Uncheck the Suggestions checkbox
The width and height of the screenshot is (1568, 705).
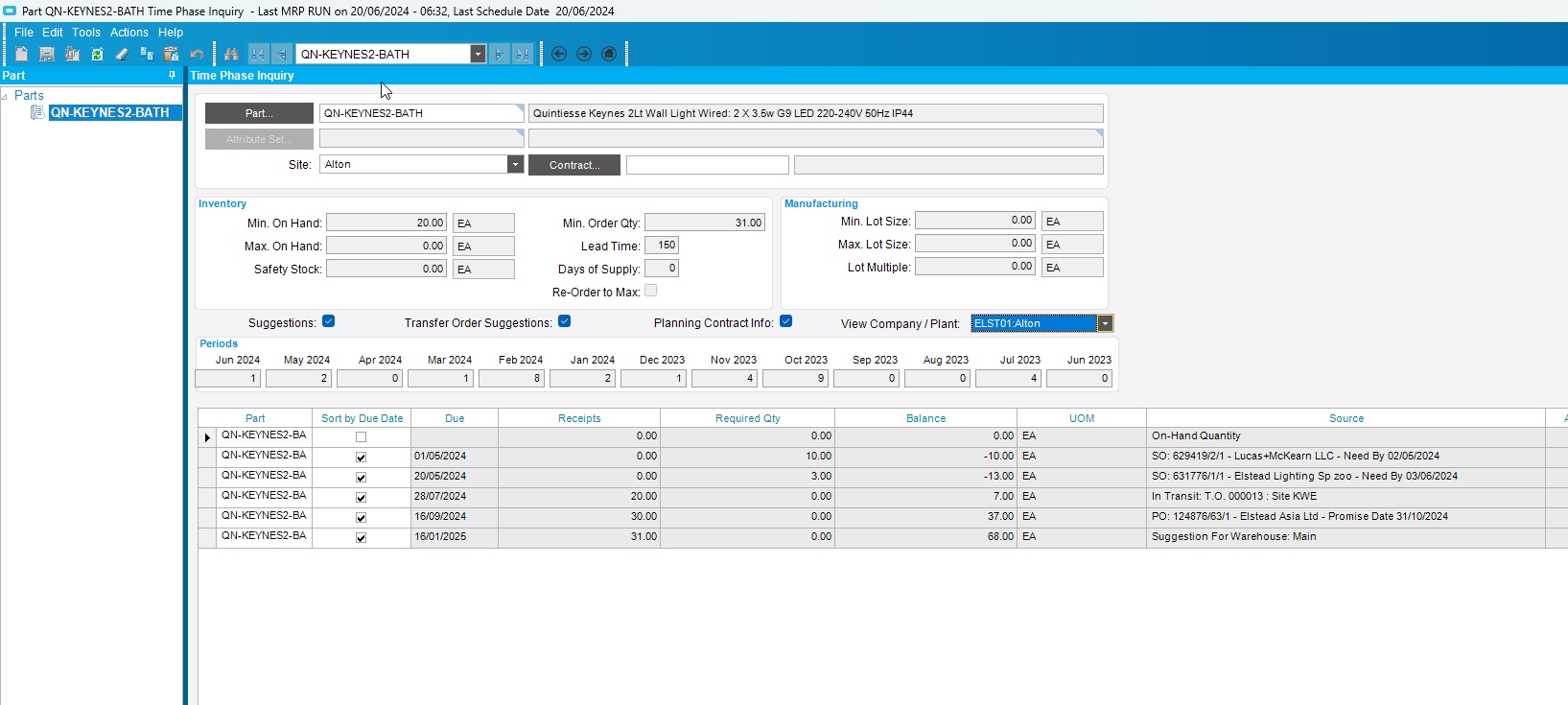click(329, 321)
